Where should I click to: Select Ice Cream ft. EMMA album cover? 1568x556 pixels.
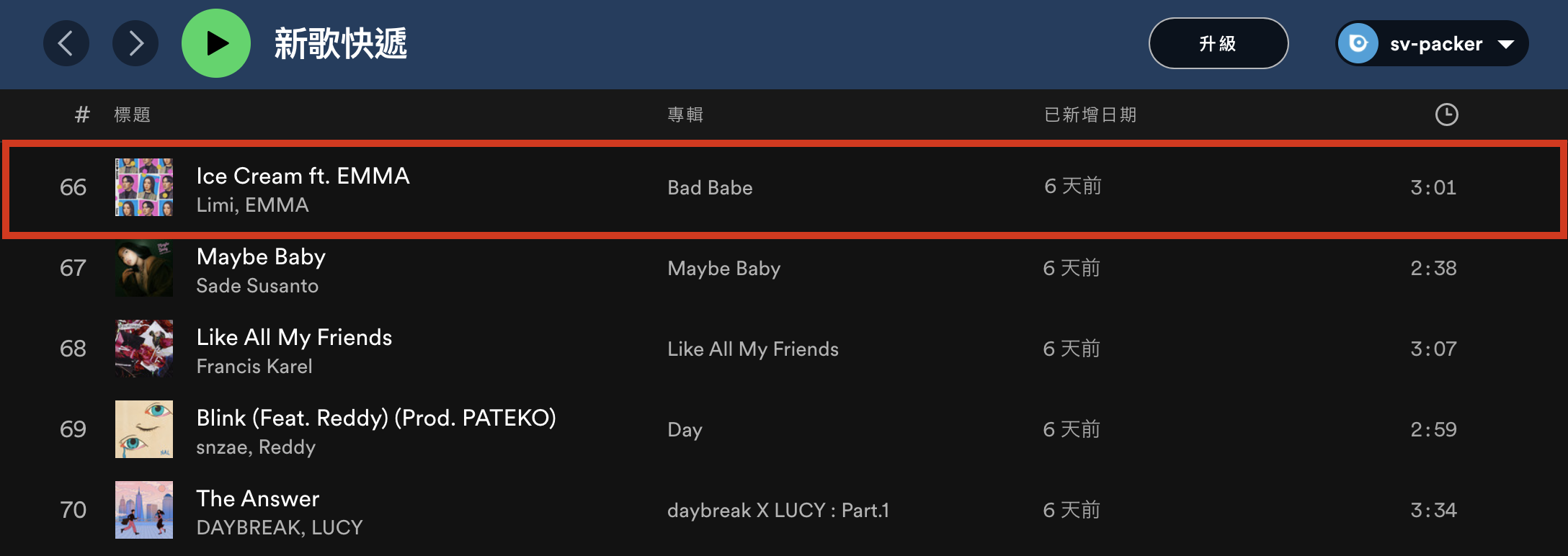(x=144, y=187)
